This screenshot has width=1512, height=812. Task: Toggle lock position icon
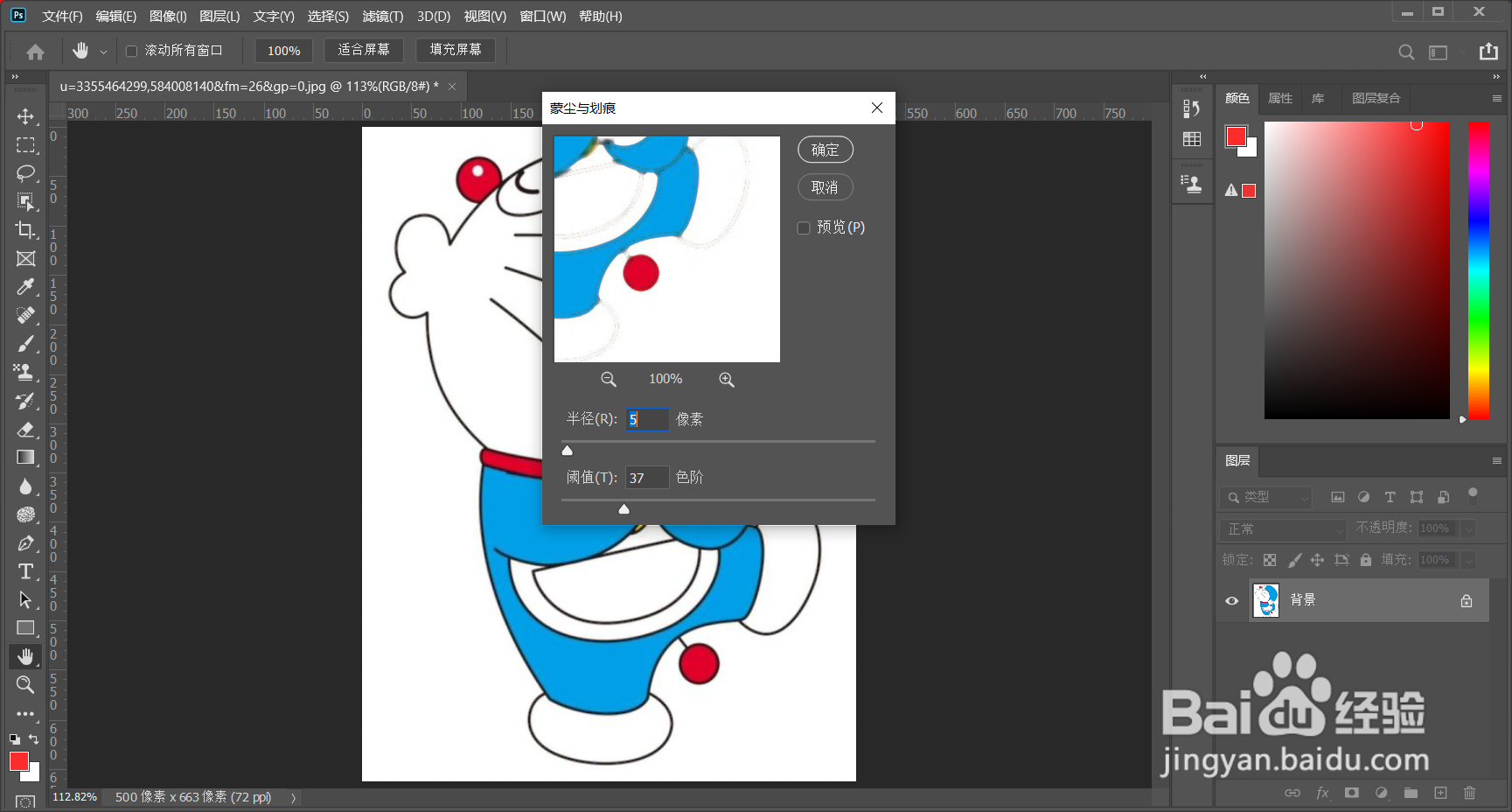[1318, 560]
